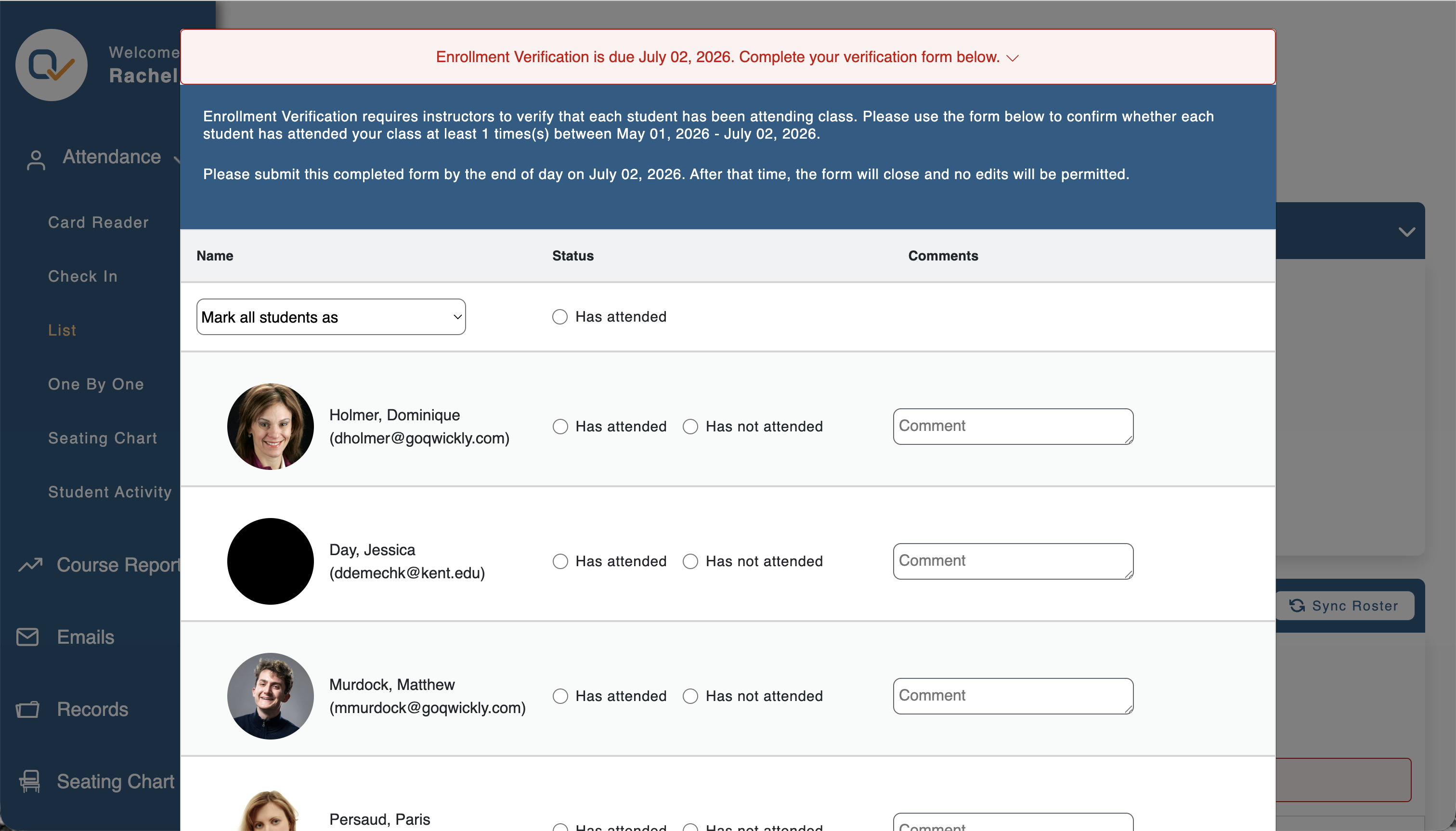
Task: Click comment field for Day, Jessica
Action: click(x=1013, y=561)
